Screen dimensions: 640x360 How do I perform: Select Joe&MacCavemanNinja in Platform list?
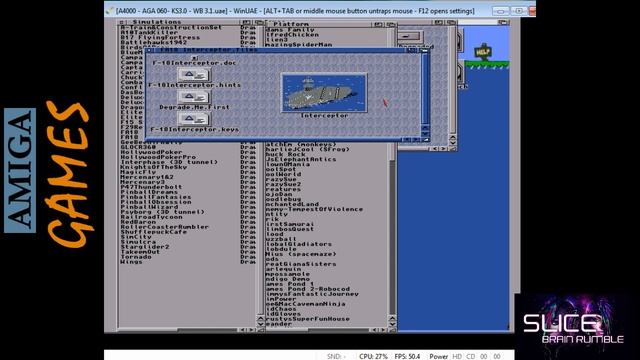(x=305, y=304)
